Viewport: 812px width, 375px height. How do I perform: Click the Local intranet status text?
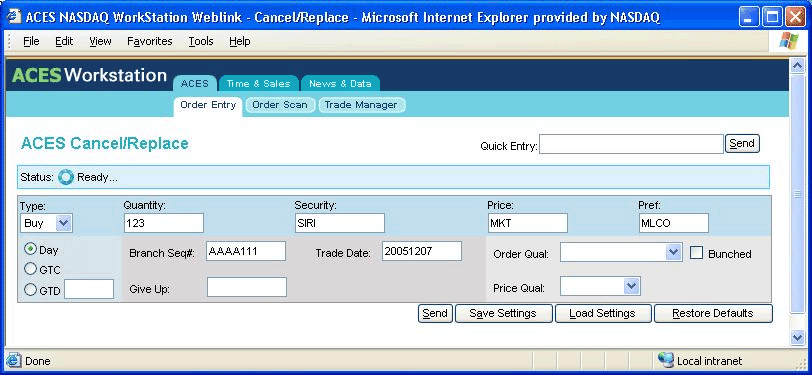tap(709, 361)
